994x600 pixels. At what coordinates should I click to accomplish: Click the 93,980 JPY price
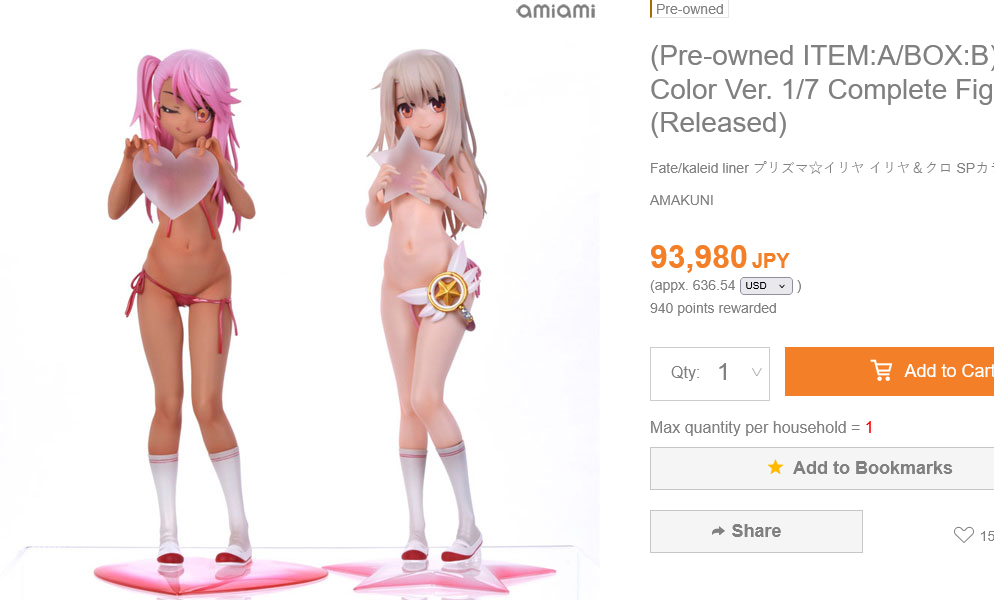720,258
